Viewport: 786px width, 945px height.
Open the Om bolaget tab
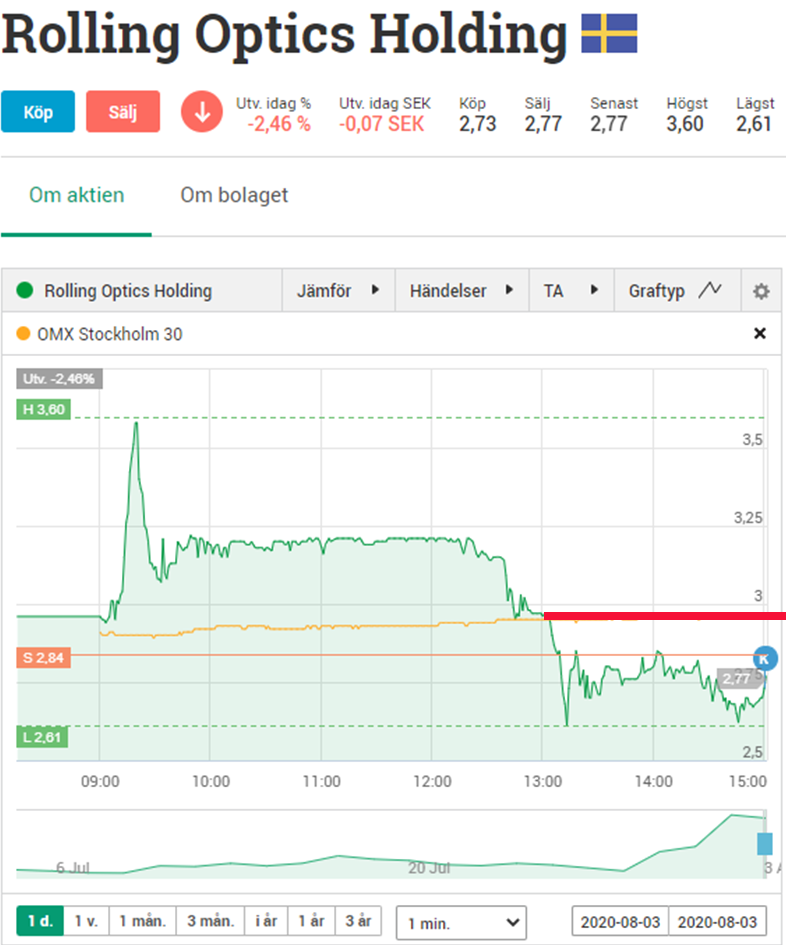tap(234, 195)
